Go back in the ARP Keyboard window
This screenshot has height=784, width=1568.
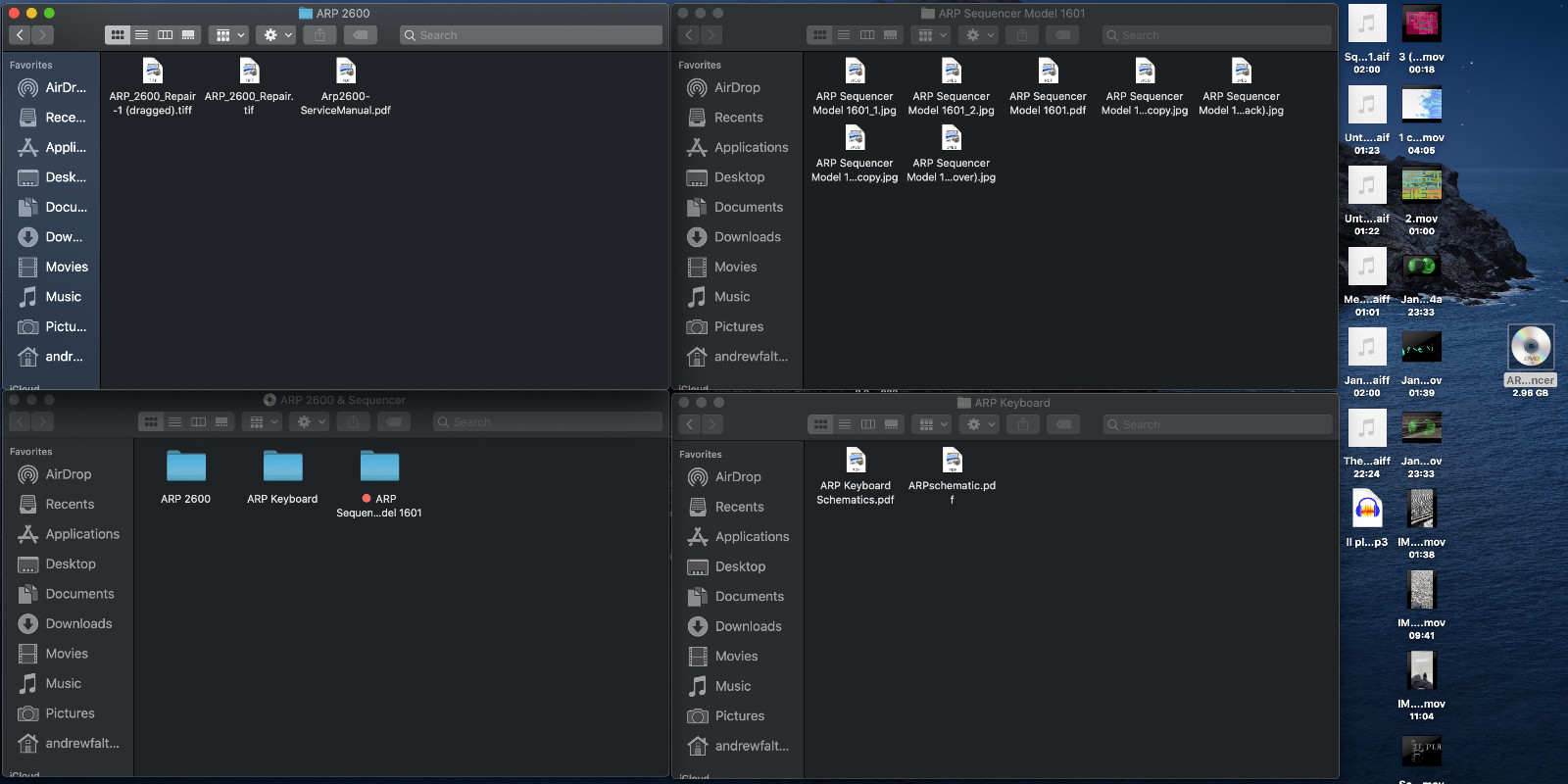[690, 424]
